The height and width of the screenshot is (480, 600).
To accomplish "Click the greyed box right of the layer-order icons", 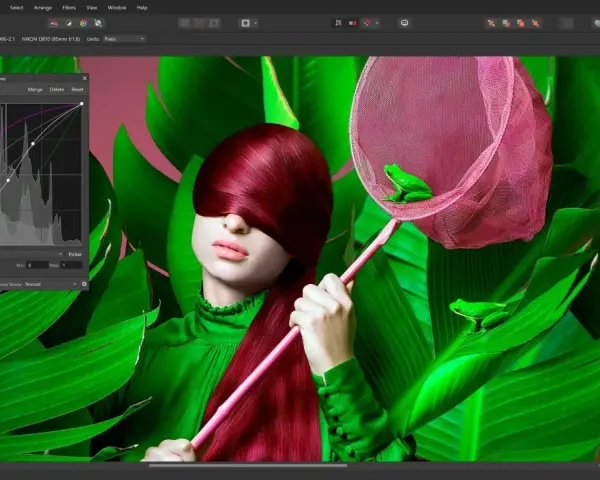I will [x=567, y=23].
